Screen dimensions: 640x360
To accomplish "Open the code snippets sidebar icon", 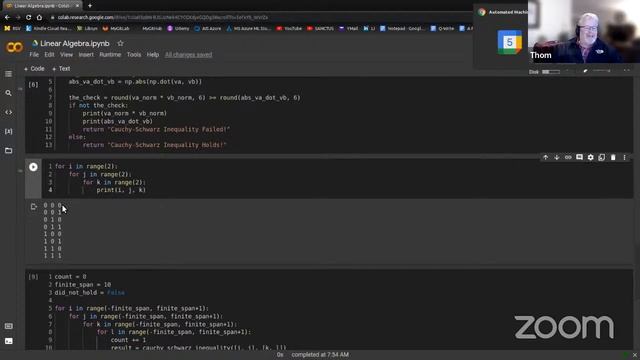I will pyautogui.click(x=9, y=112).
